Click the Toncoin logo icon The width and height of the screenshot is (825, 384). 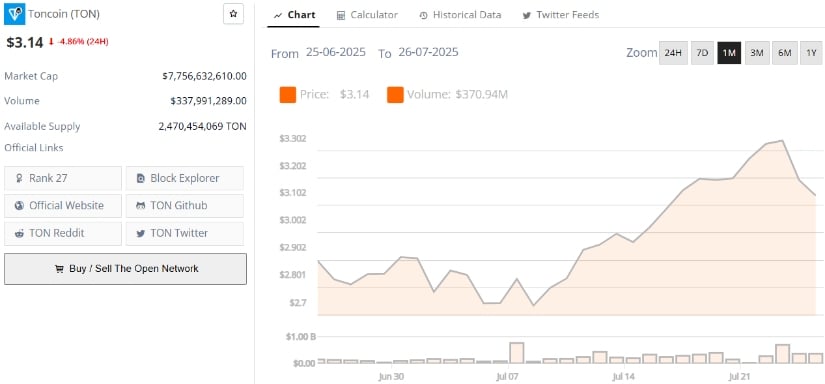point(14,14)
